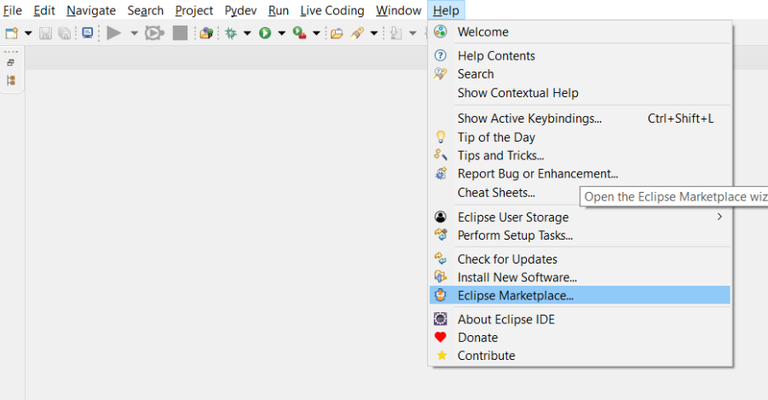This screenshot has height=400, width=768.
Task: Click the green Run toolbar icon
Action: click(x=265, y=33)
